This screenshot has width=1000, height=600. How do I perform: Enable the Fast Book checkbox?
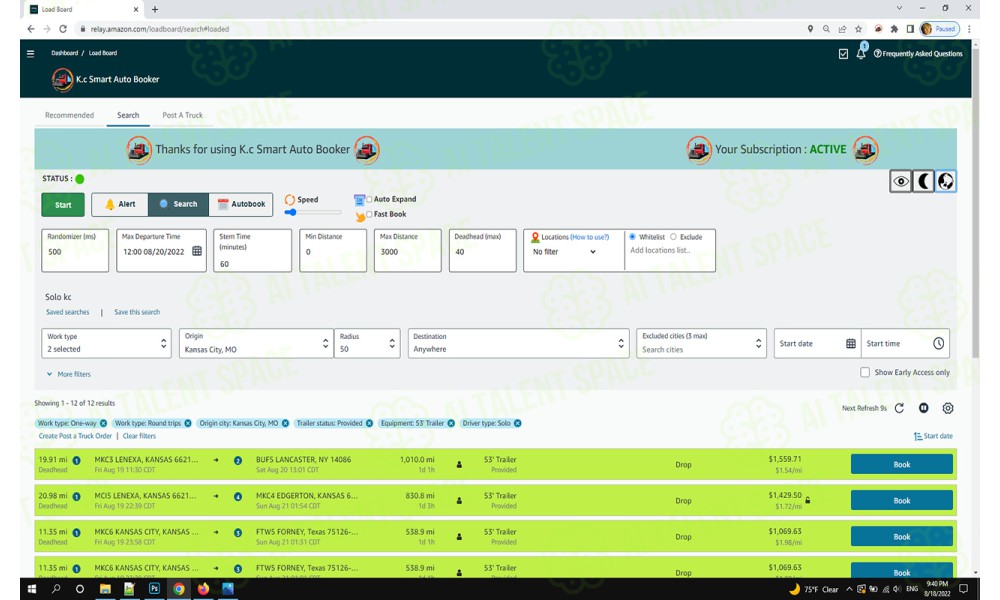pos(369,214)
